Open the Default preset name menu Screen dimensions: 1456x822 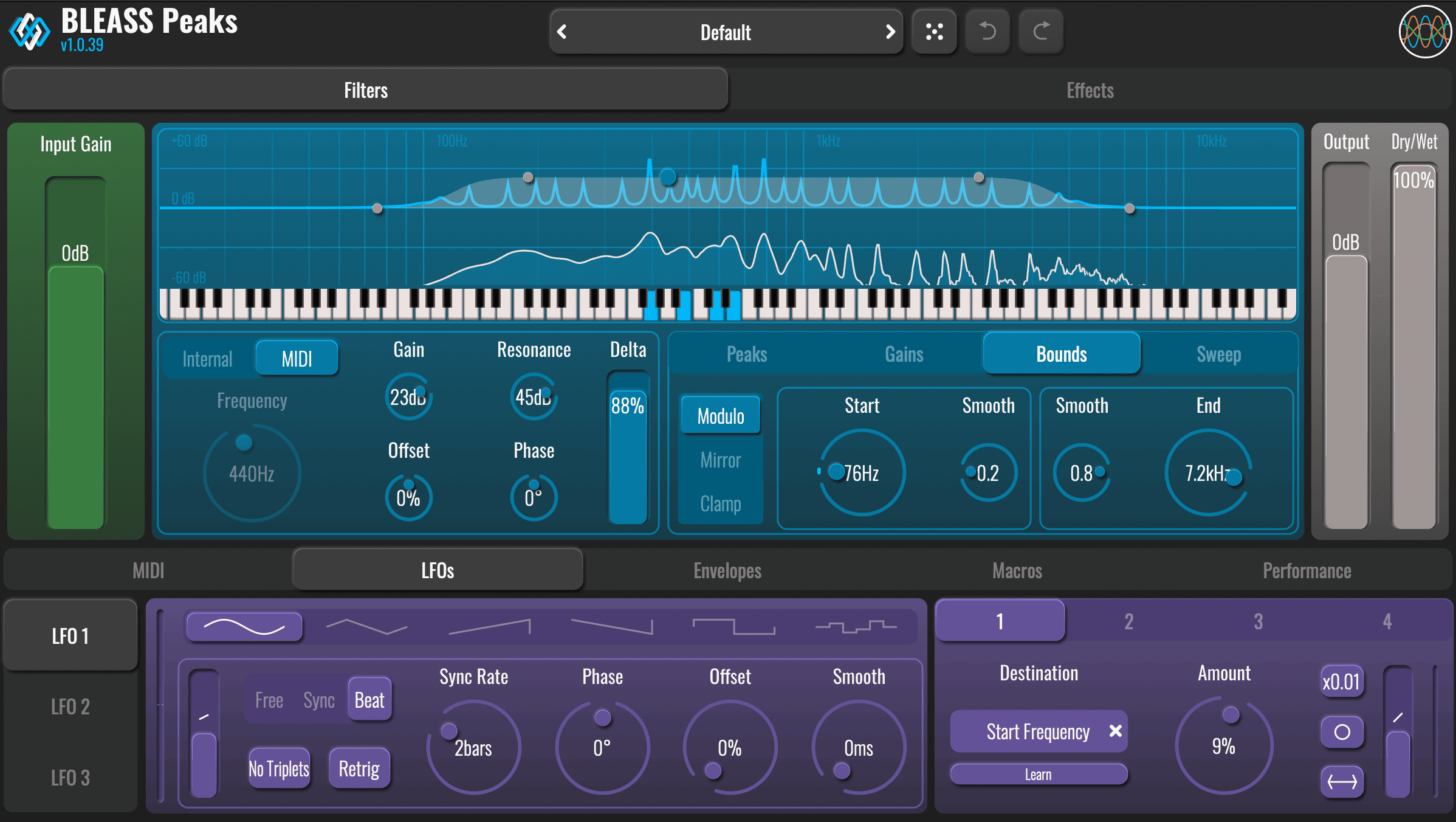pos(726,32)
